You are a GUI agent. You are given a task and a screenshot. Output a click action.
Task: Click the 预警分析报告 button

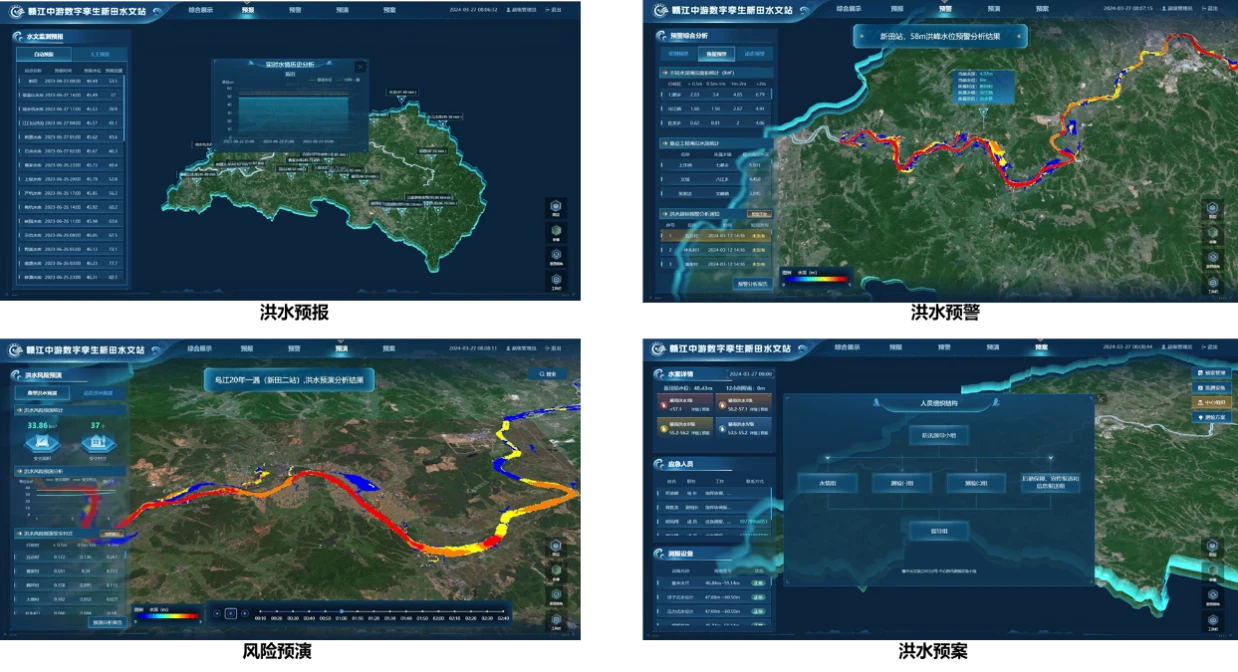(752, 284)
